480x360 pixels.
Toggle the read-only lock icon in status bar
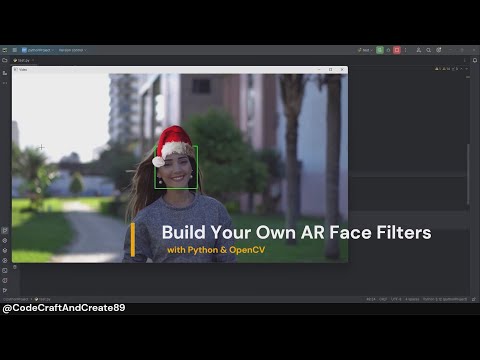pos(474,299)
